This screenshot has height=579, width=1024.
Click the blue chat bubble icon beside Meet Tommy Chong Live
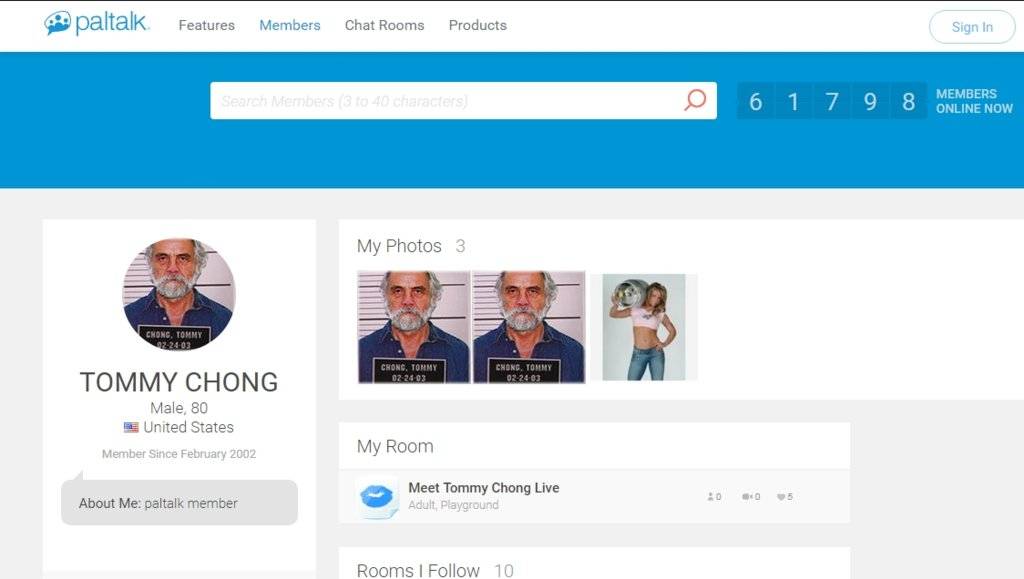tap(377, 495)
